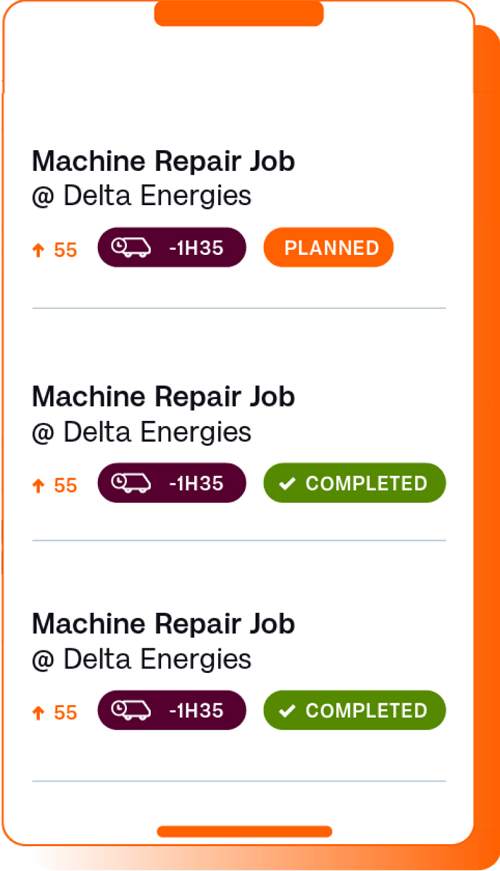Image resolution: width=500 pixels, height=871 pixels.
Task: Click '@ Delta Energies' under first job
Action: [x=142, y=196]
